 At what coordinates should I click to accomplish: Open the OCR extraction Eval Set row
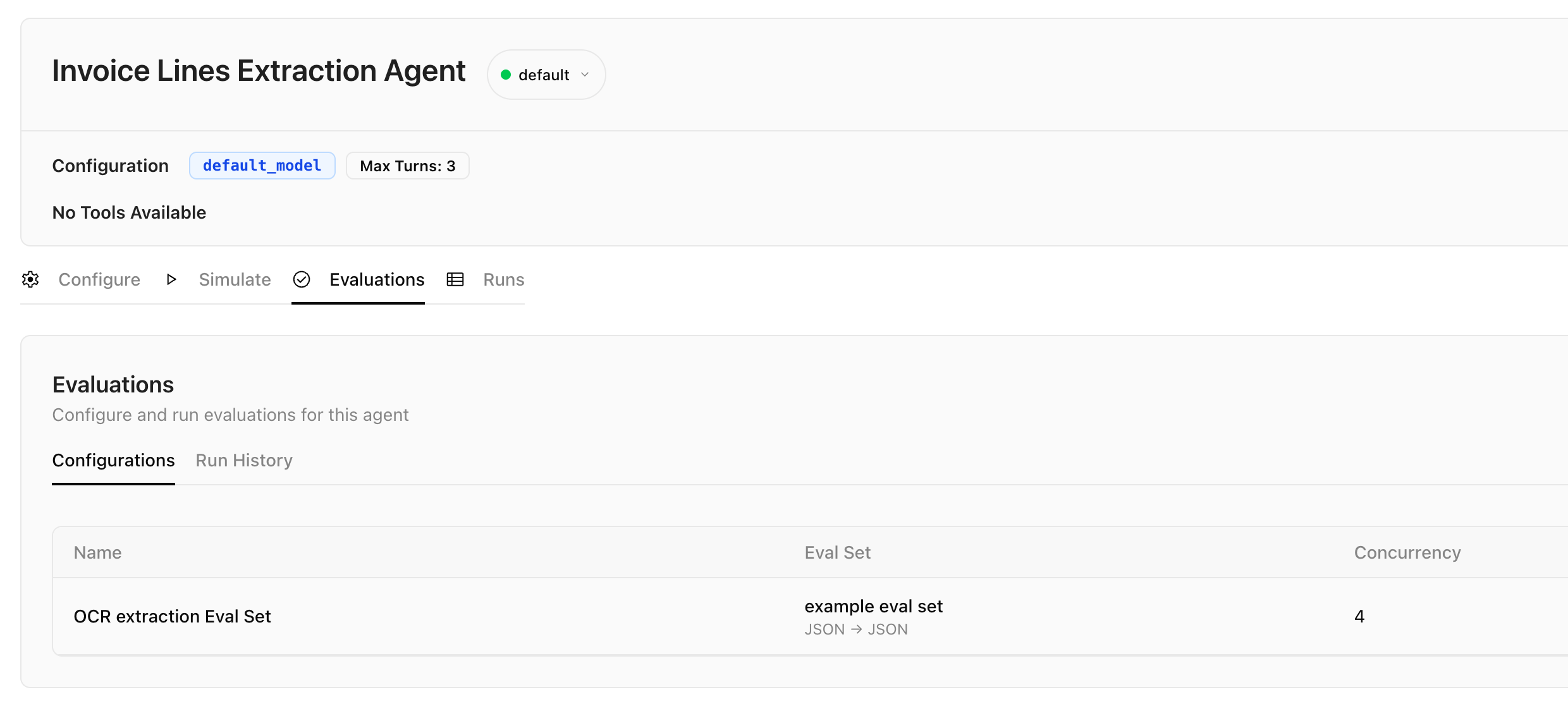(172, 616)
